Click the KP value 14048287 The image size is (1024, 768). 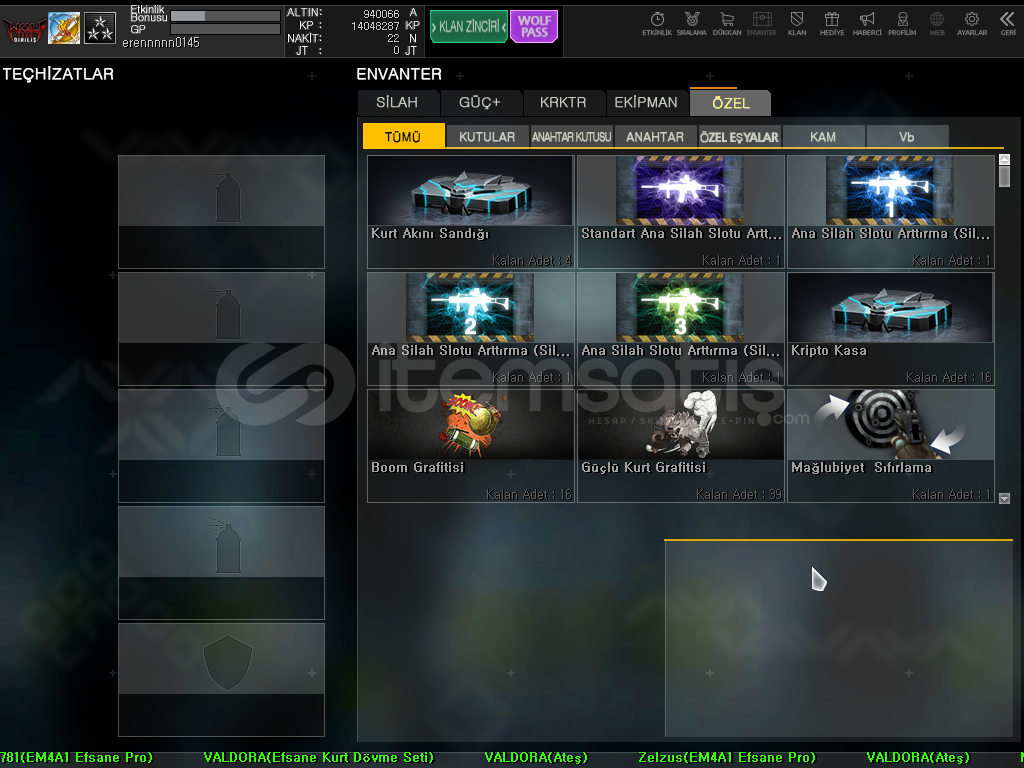pyautogui.click(x=375, y=26)
